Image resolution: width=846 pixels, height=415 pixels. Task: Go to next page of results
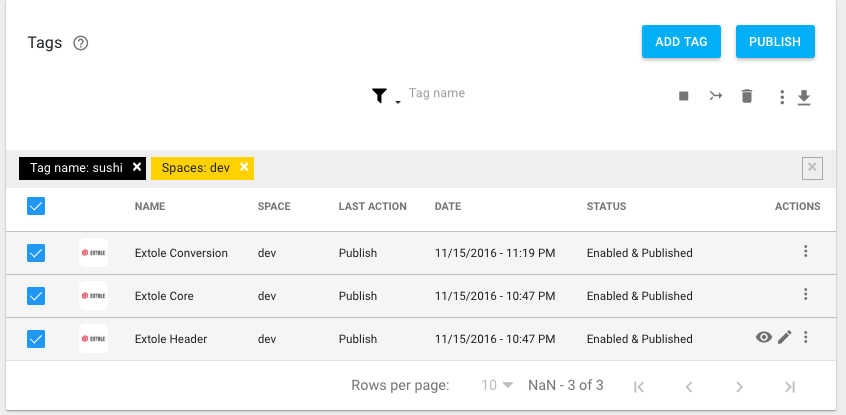[740, 386]
